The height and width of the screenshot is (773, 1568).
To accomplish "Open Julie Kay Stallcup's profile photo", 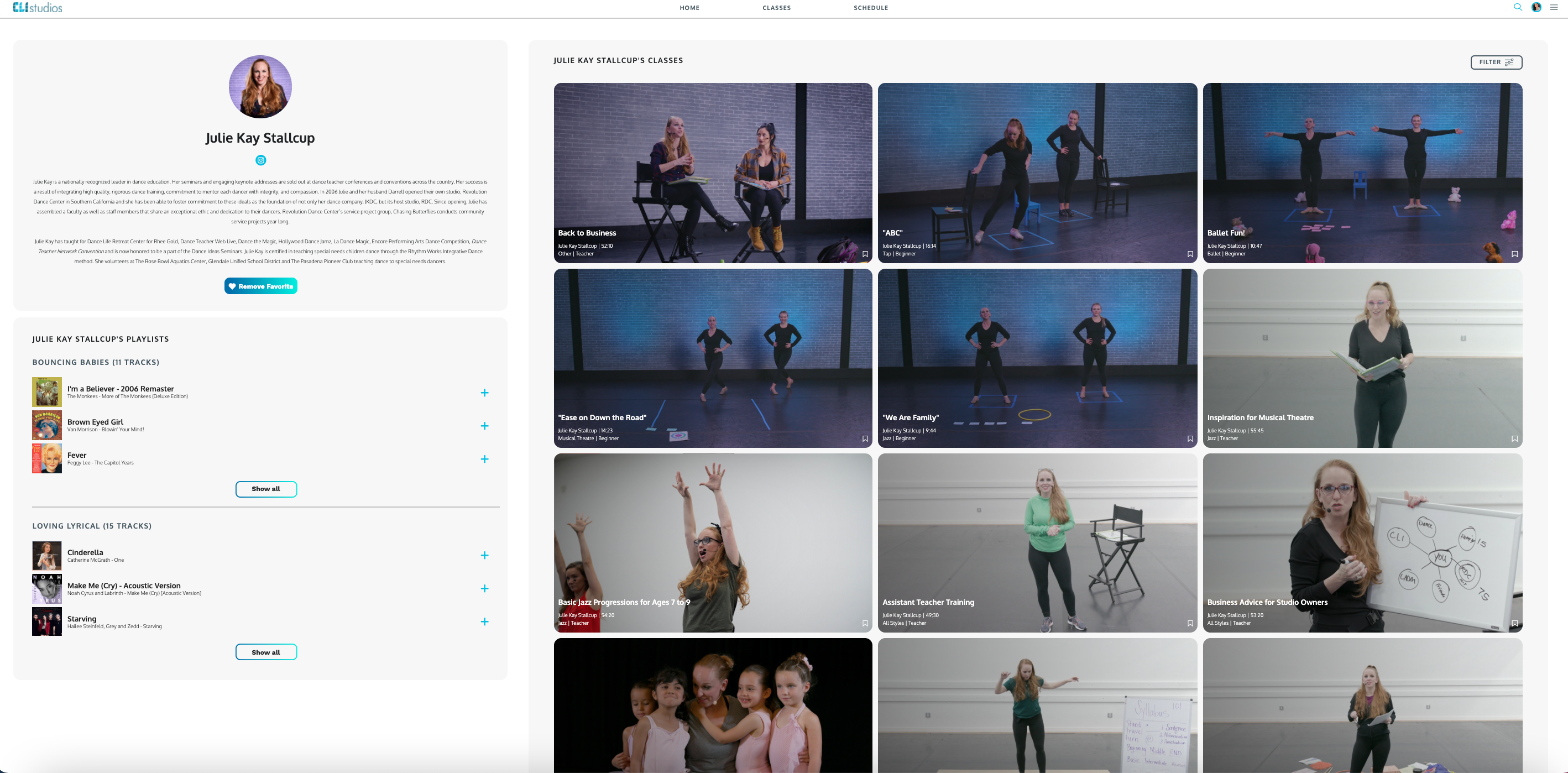I will click(x=260, y=86).
